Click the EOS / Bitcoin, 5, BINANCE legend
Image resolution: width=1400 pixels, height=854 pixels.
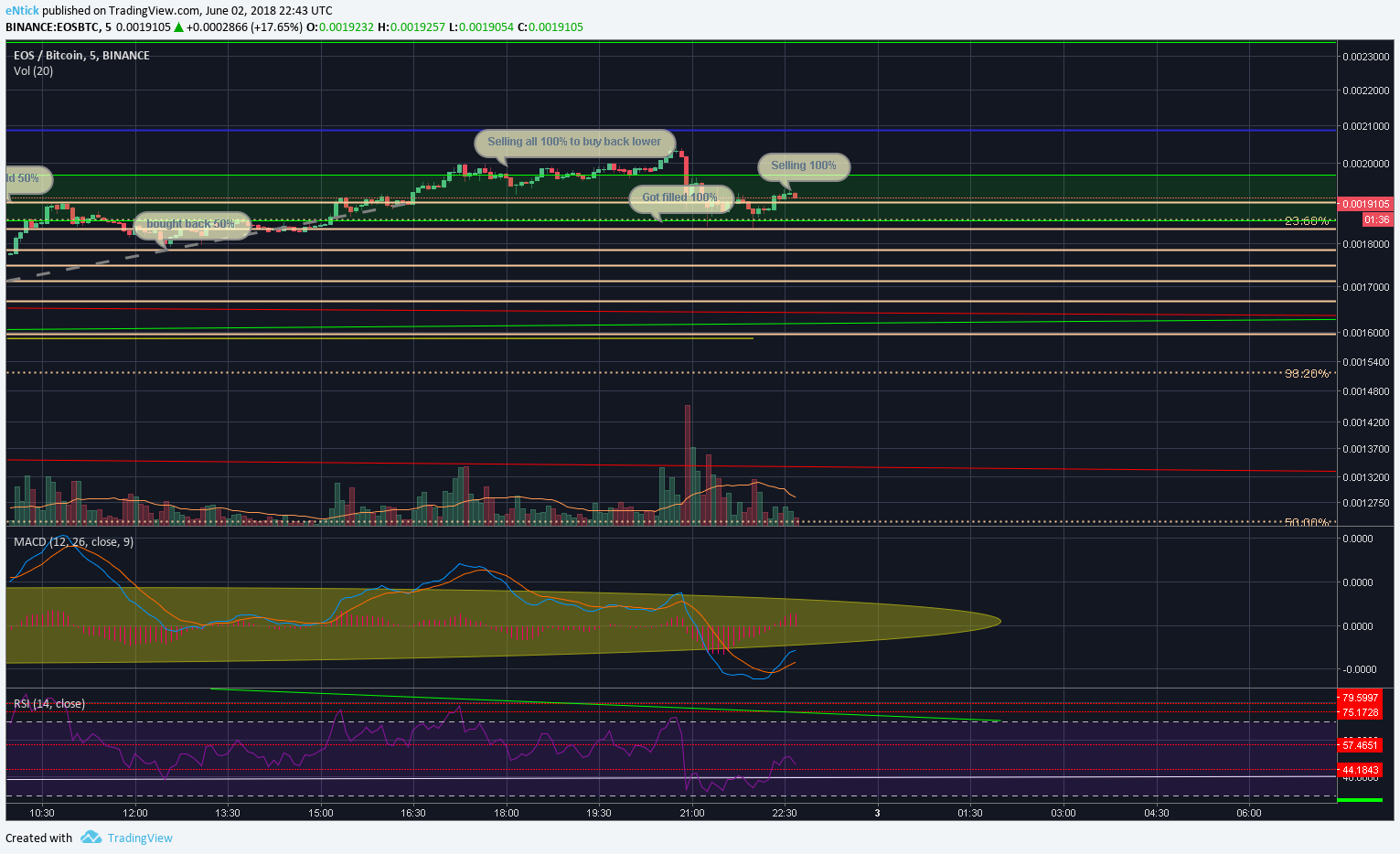81,55
